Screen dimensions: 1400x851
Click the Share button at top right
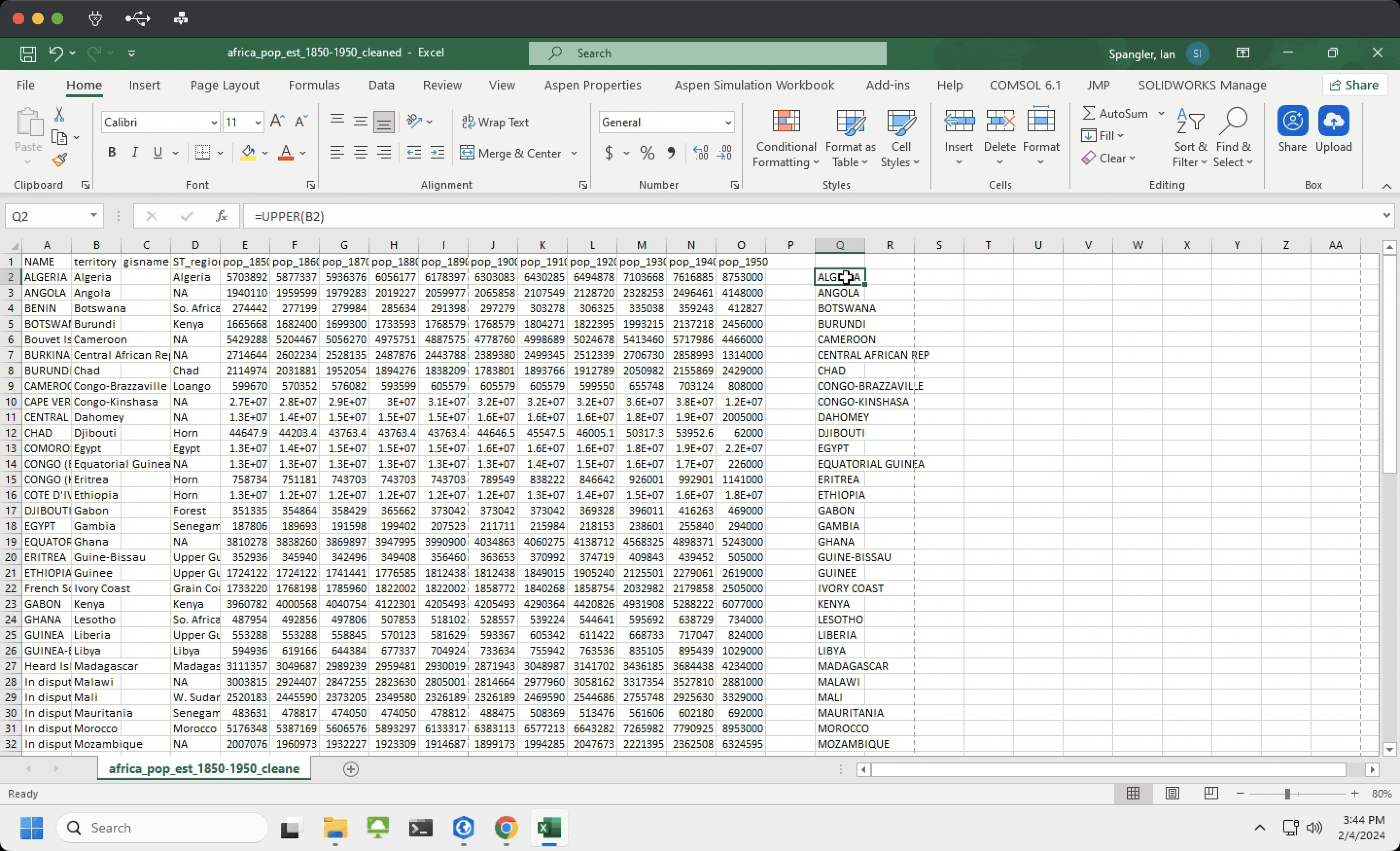click(x=1354, y=85)
